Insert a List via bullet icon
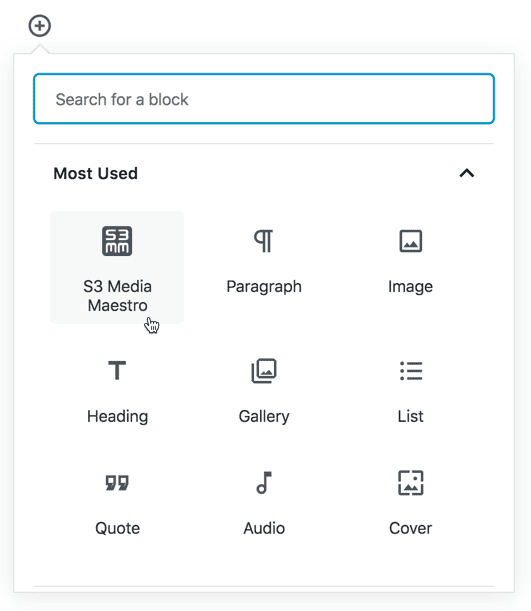Image resolution: width=531 pixels, height=611 pixels. tap(411, 371)
